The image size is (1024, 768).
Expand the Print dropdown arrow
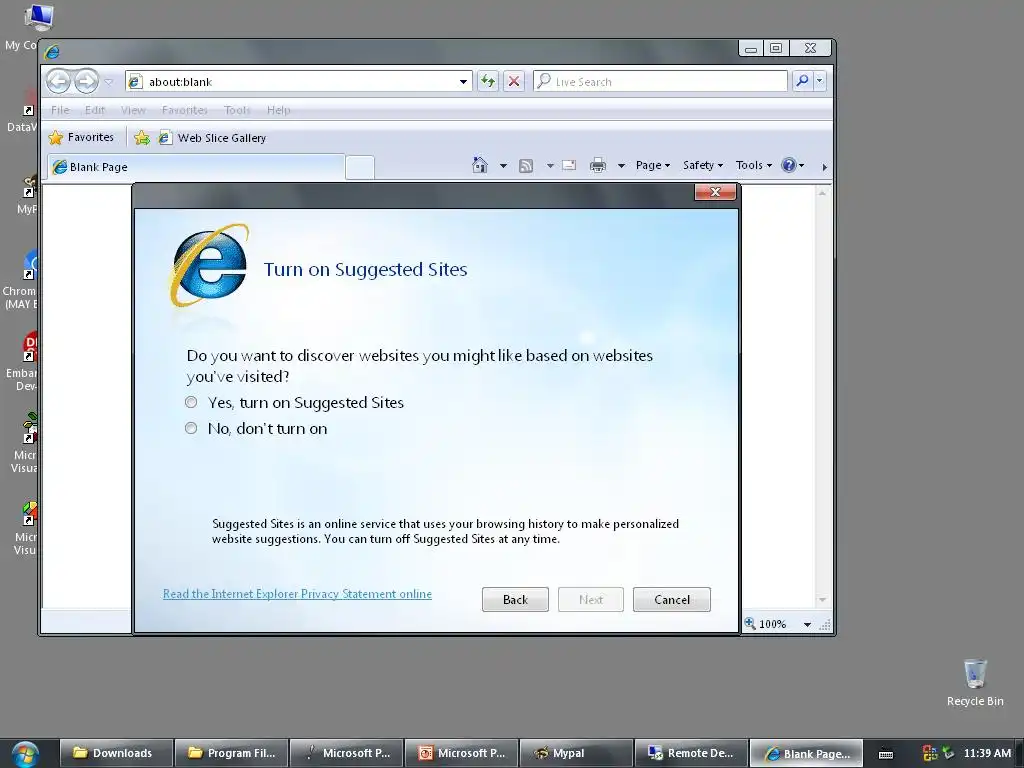[x=621, y=166]
